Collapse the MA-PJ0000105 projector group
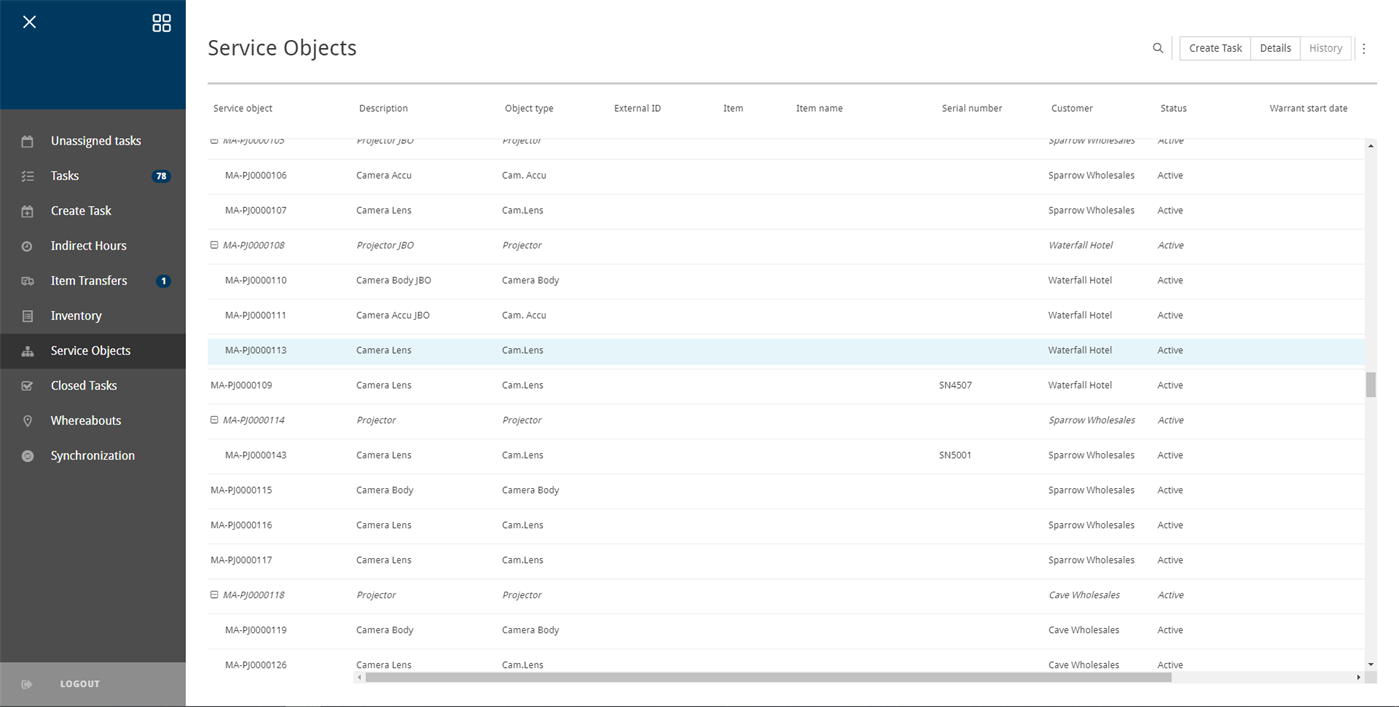 coord(213,140)
